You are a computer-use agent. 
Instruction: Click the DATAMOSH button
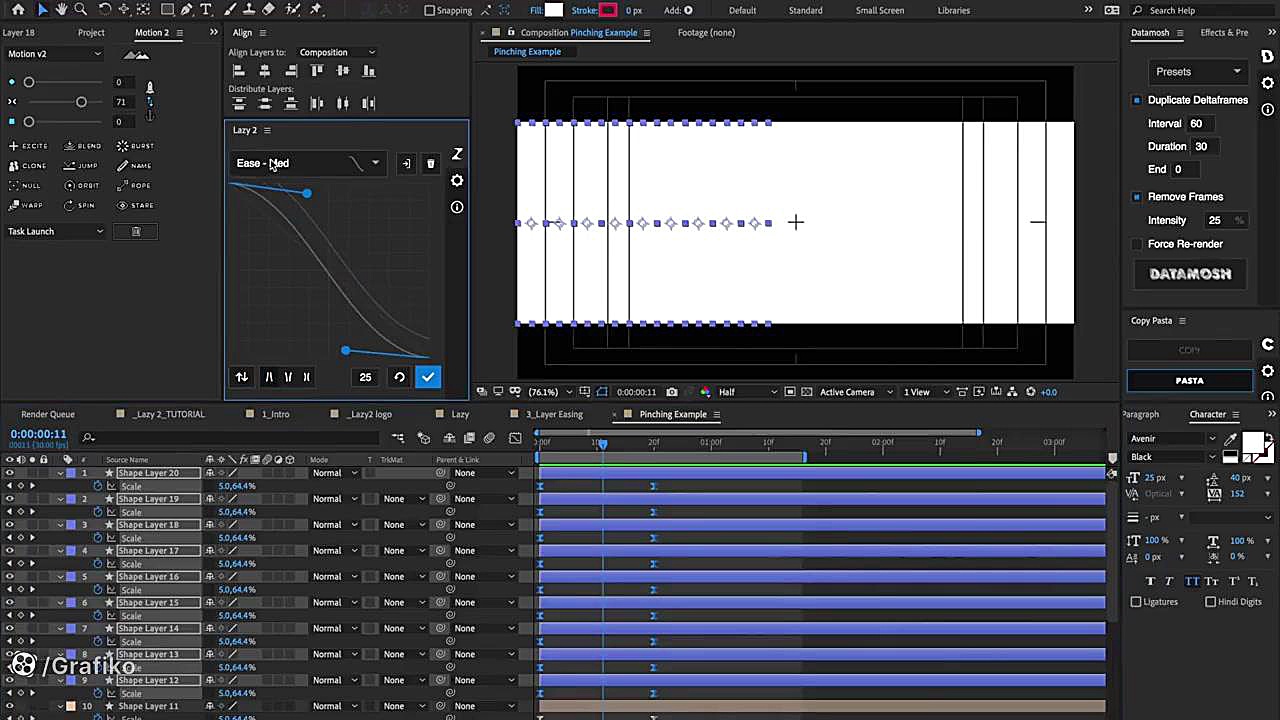click(1190, 274)
